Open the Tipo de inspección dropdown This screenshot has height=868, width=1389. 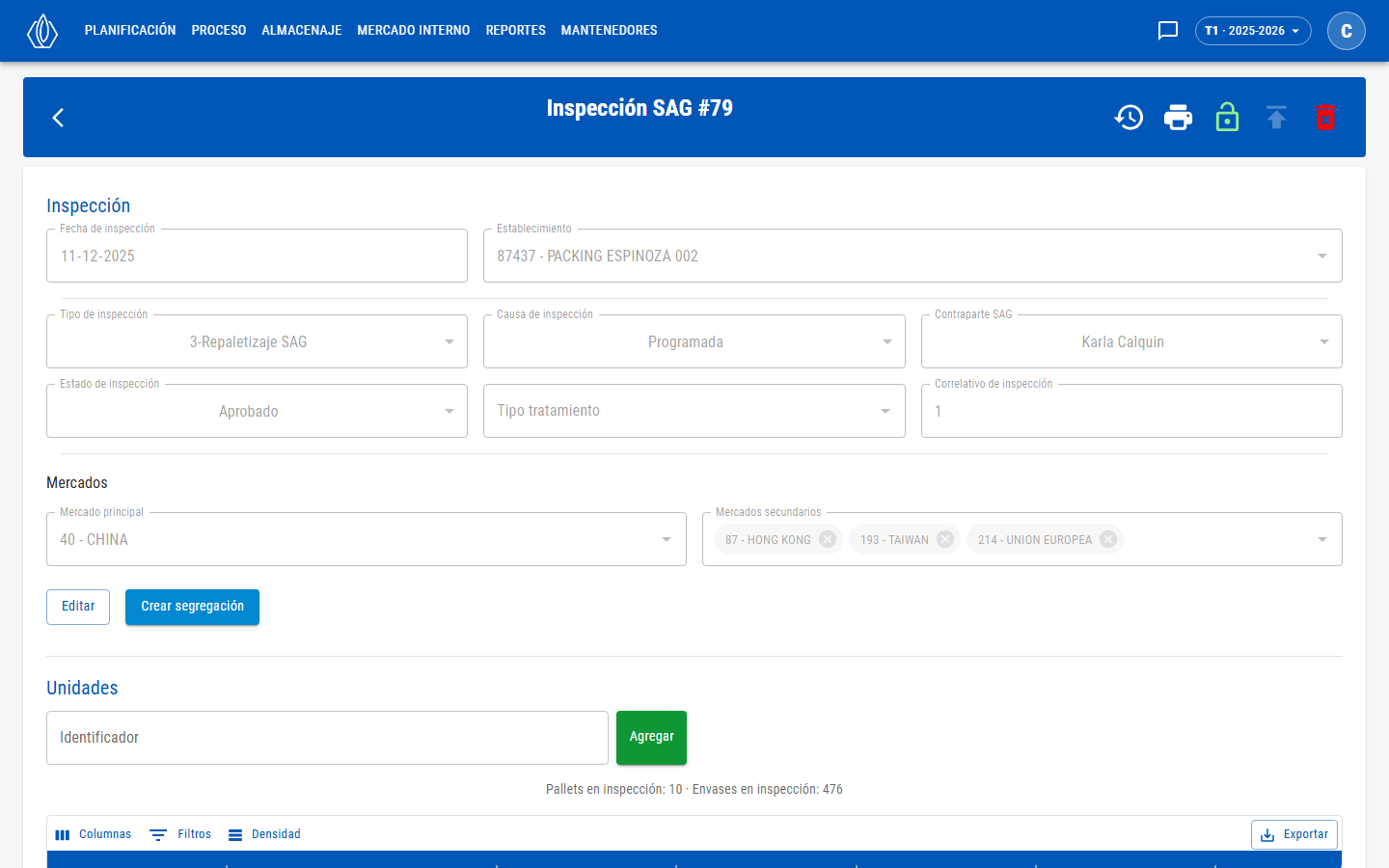point(257,341)
